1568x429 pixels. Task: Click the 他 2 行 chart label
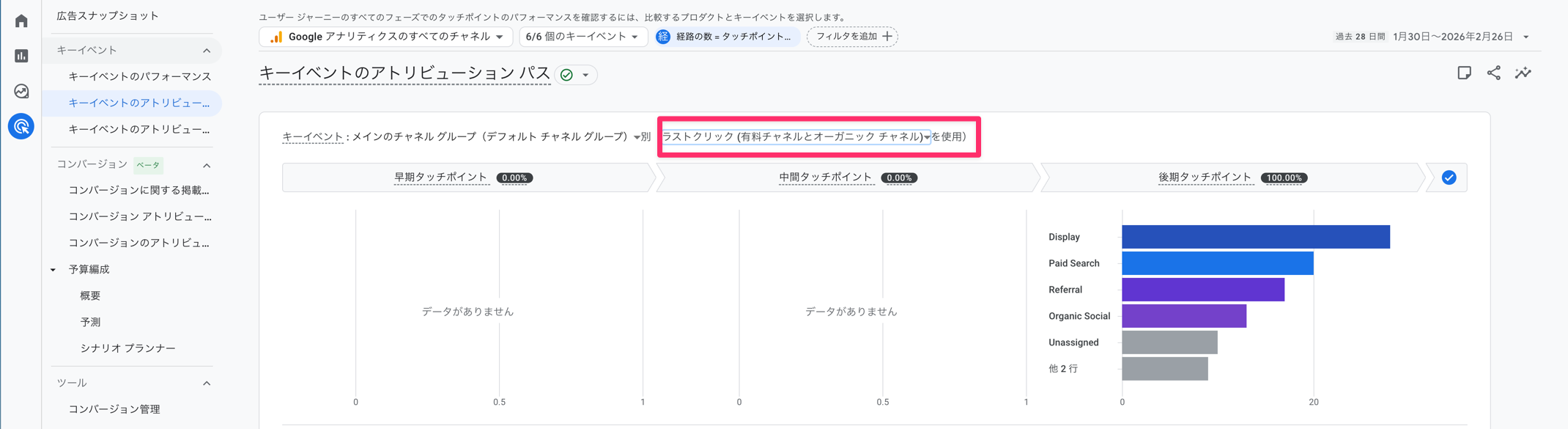click(1063, 369)
